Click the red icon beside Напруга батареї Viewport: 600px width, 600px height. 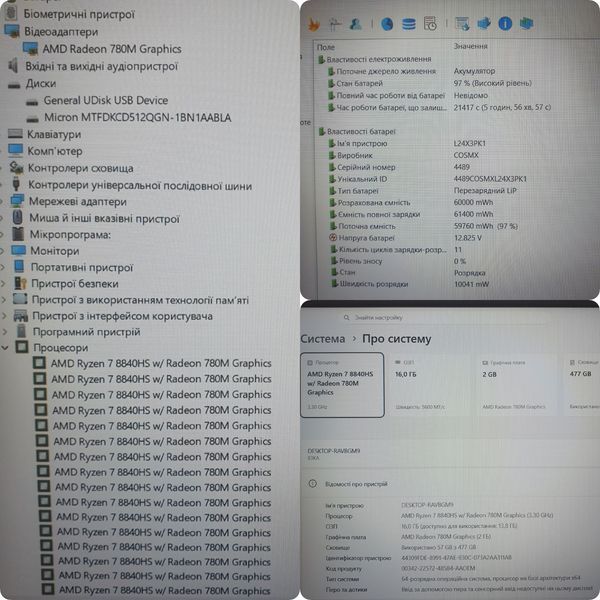(x=333, y=238)
